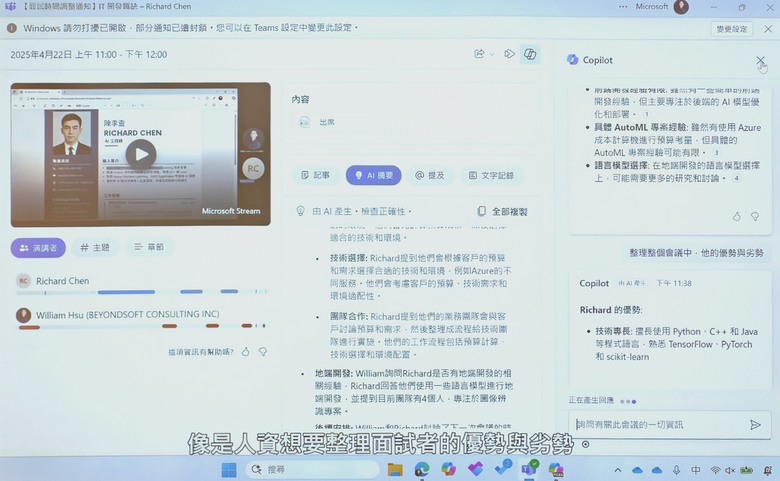Click the Copilot message input field
This screenshot has height=481, width=780.
click(x=659, y=424)
